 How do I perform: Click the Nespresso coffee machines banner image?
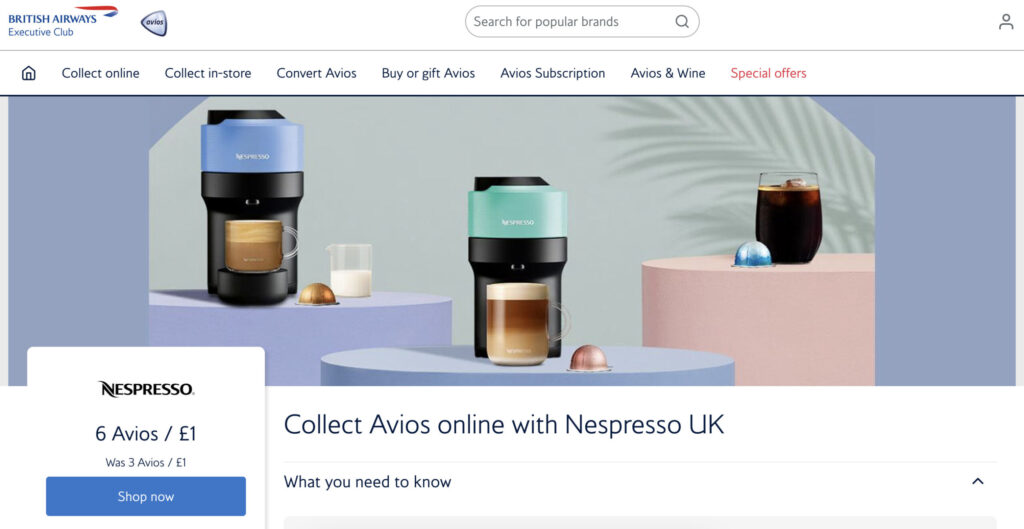pyautogui.click(x=512, y=241)
